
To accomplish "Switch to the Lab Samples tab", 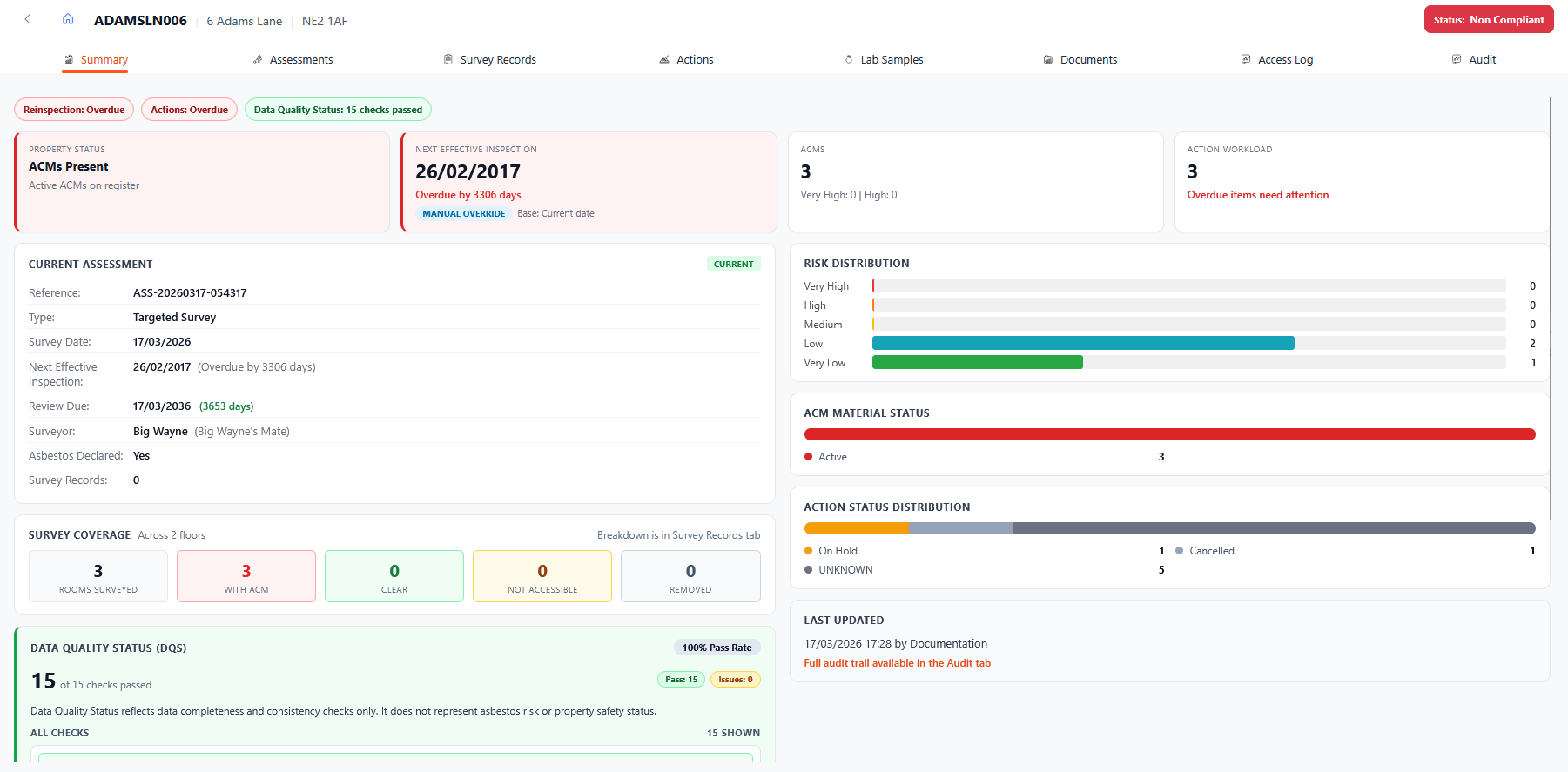I will click(x=892, y=59).
